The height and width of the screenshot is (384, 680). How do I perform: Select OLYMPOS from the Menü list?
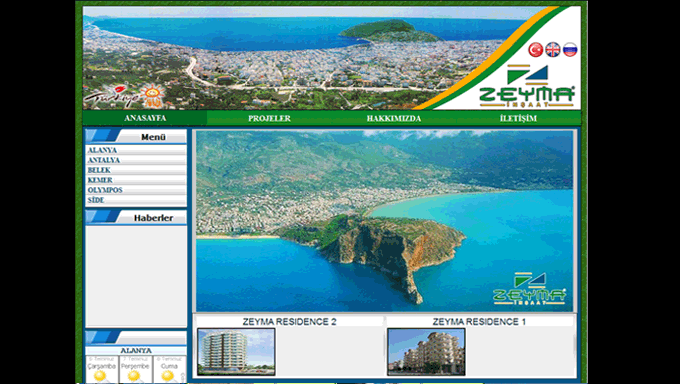pos(136,190)
